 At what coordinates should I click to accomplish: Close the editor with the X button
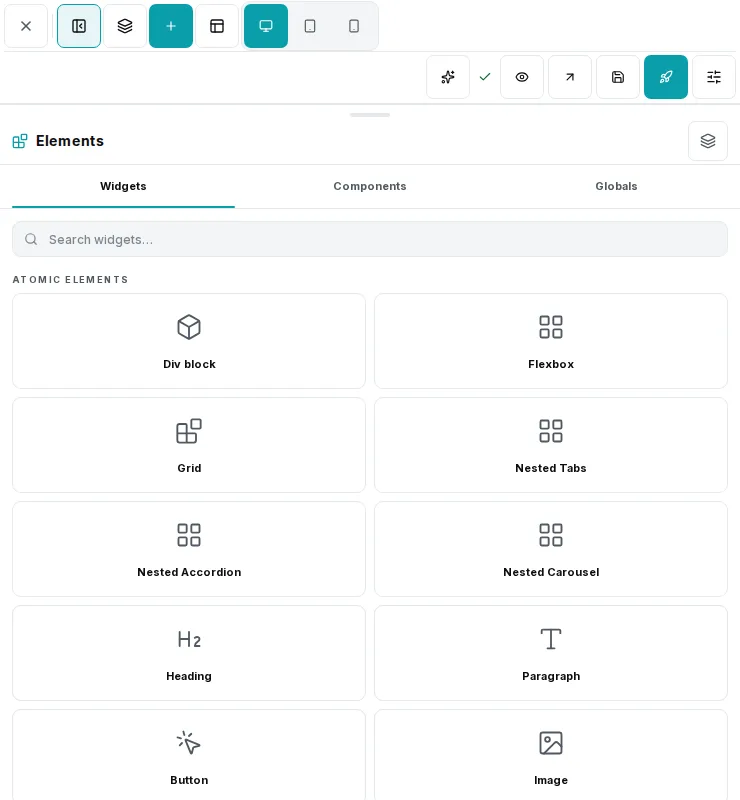26,26
